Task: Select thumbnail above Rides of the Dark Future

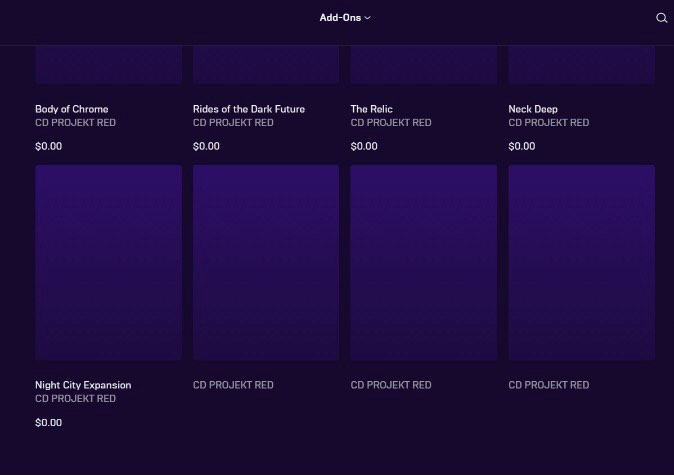Action: pos(266,64)
